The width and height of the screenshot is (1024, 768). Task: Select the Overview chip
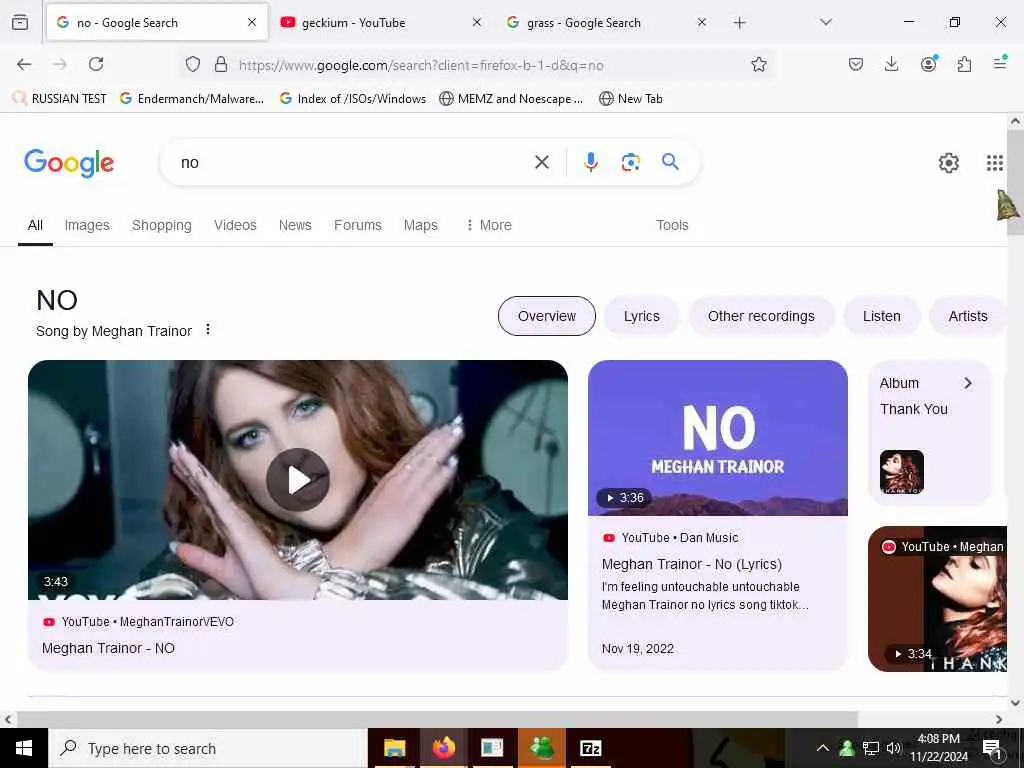coord(547,316)
